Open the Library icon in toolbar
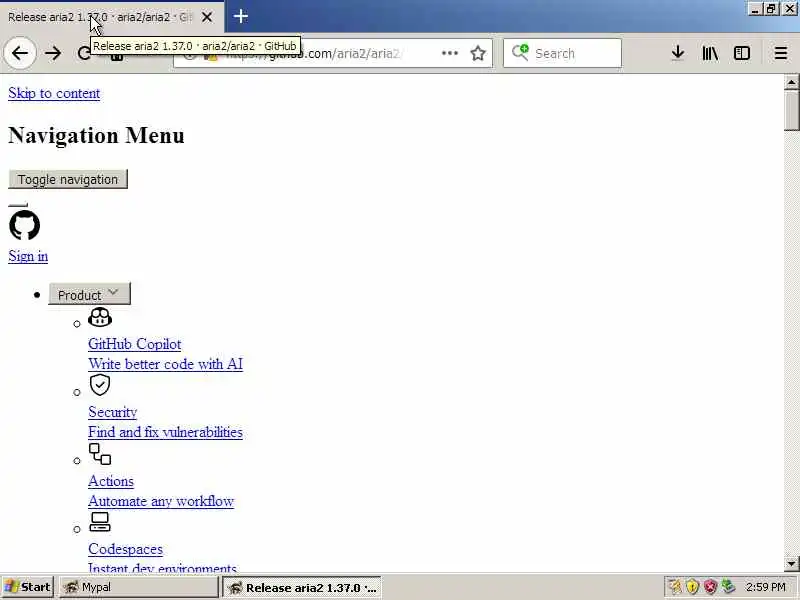 coord(710,53)
